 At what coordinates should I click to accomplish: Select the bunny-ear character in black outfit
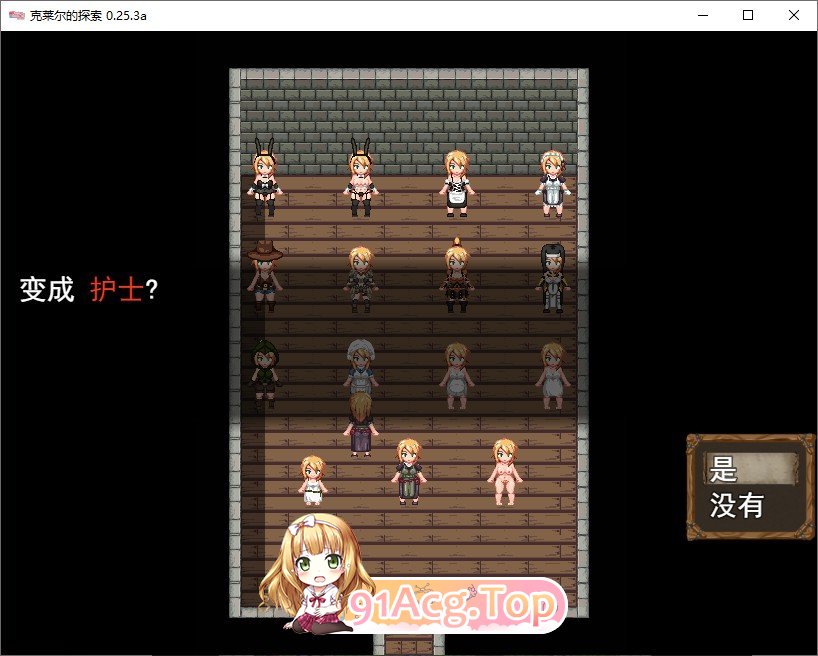(x=265, y=180)
